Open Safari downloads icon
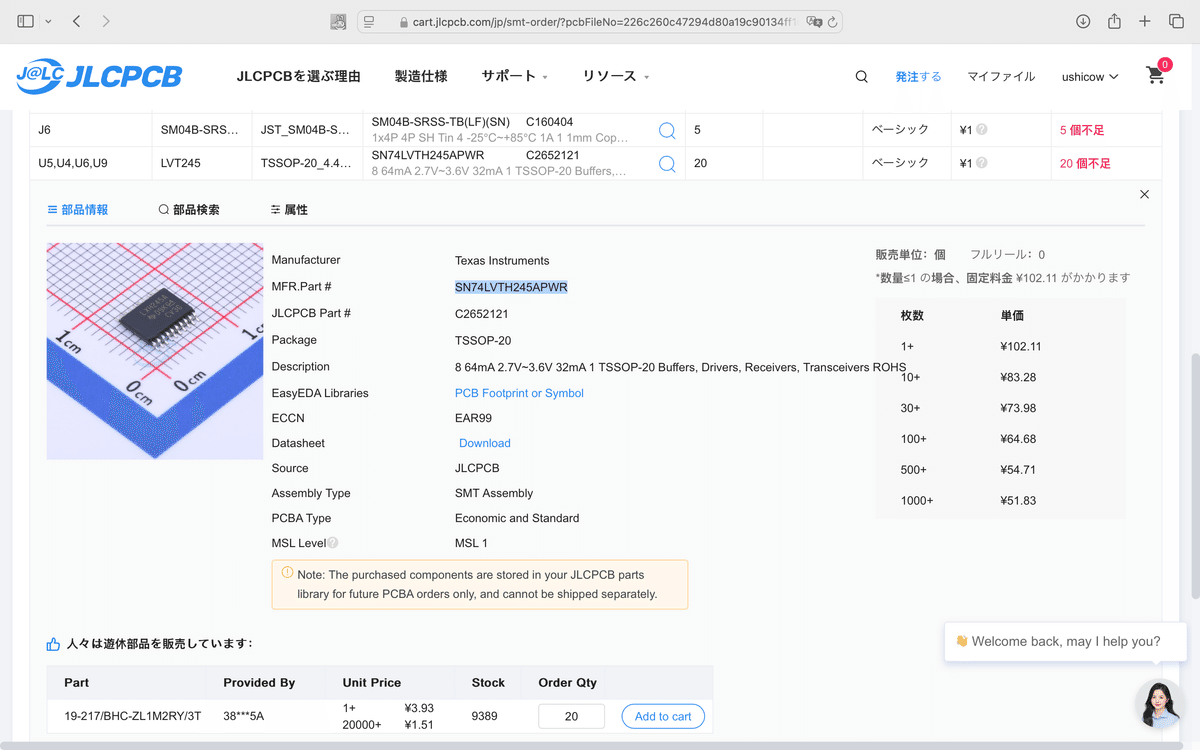 1083,21
